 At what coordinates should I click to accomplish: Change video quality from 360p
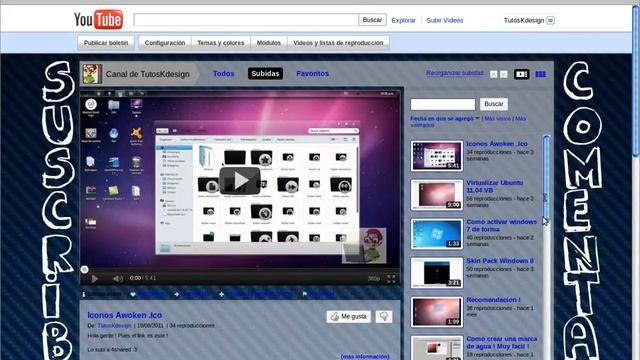pyautogui.click(x=373, y=278)
